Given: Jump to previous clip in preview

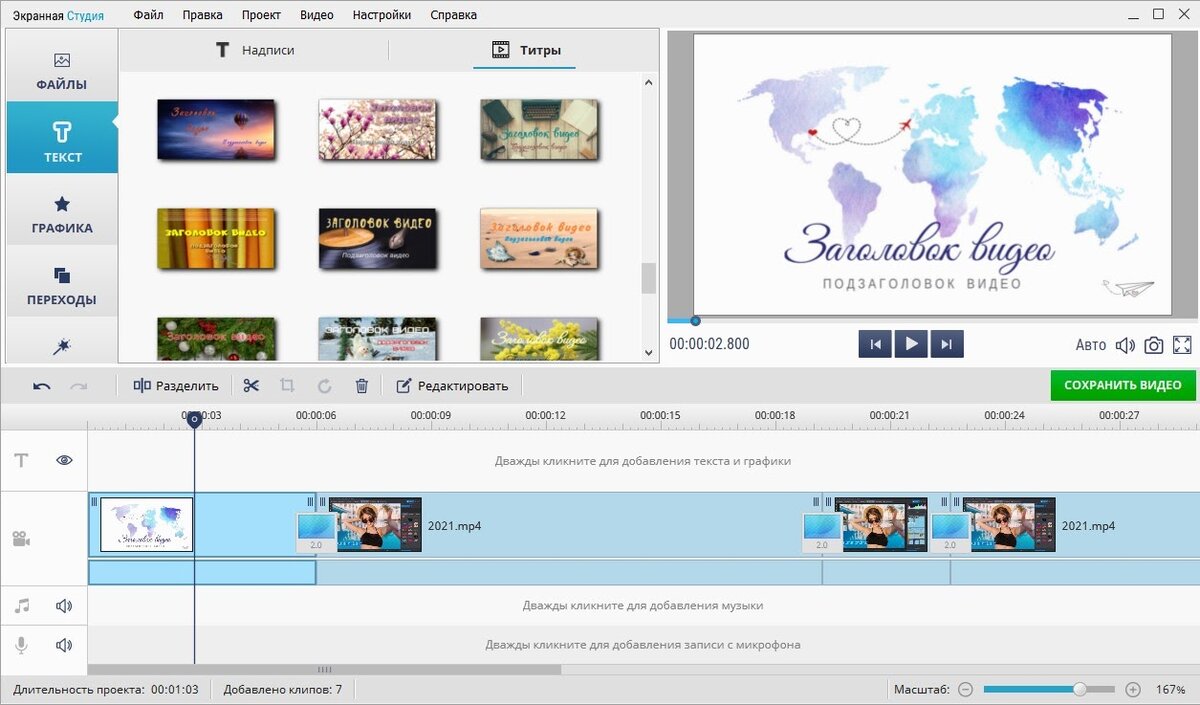Looking at the screenshot, I should pos(875,344).
